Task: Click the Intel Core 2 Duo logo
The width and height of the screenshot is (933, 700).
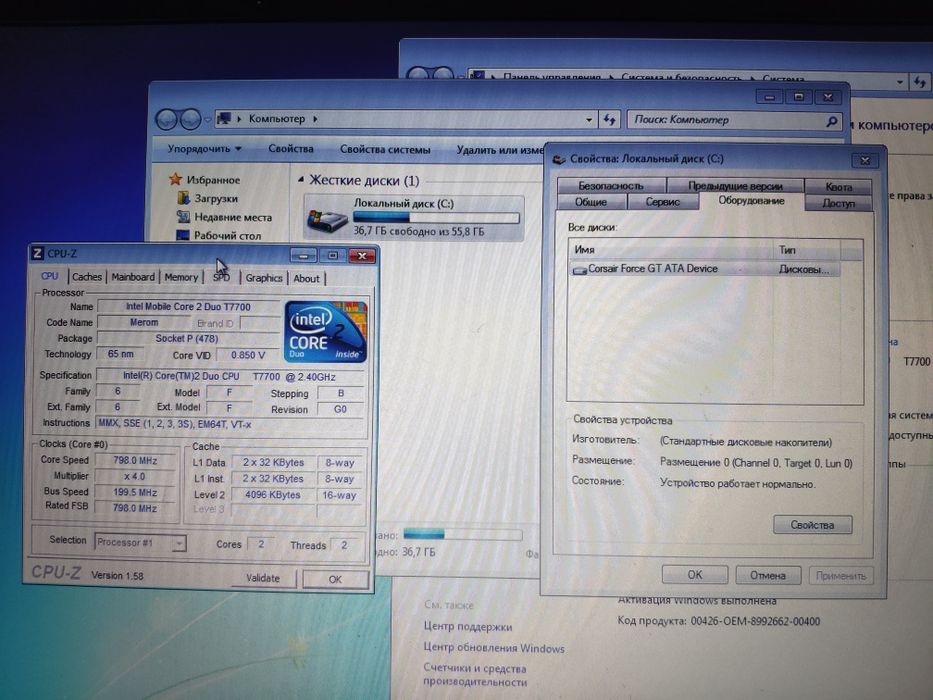Action: coord(325,332)
